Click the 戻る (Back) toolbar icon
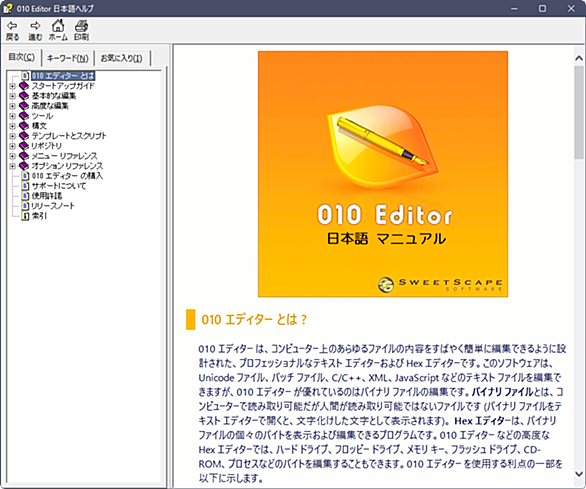Screen dimensions: 586x489 tap(12, 30)
